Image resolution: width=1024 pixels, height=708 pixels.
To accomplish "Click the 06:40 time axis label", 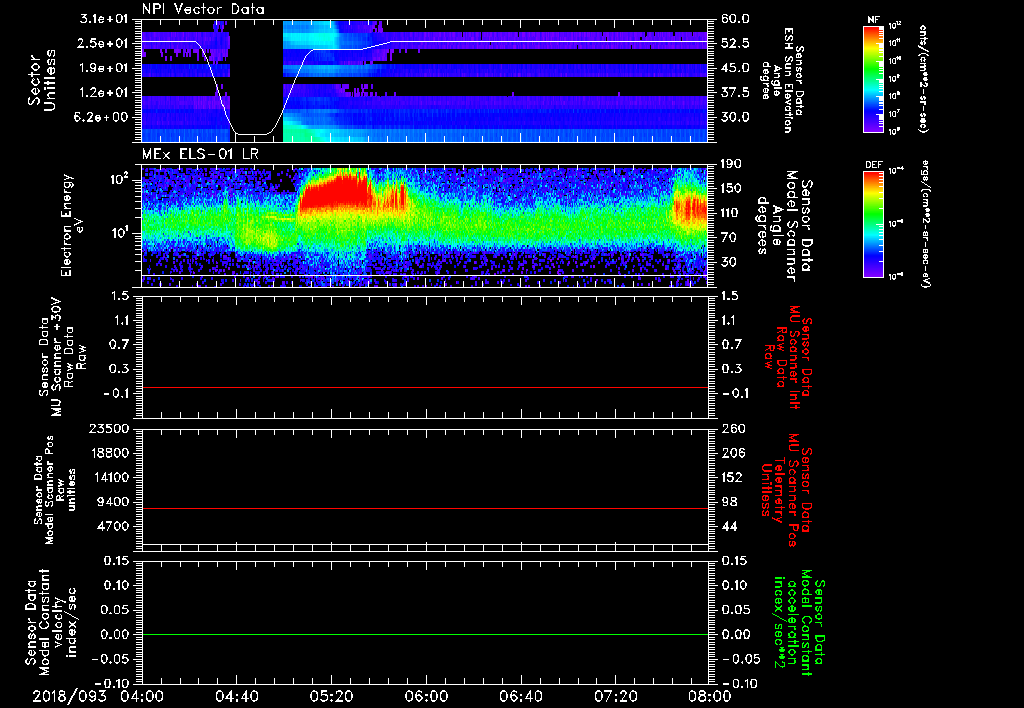I will point(521,696).
